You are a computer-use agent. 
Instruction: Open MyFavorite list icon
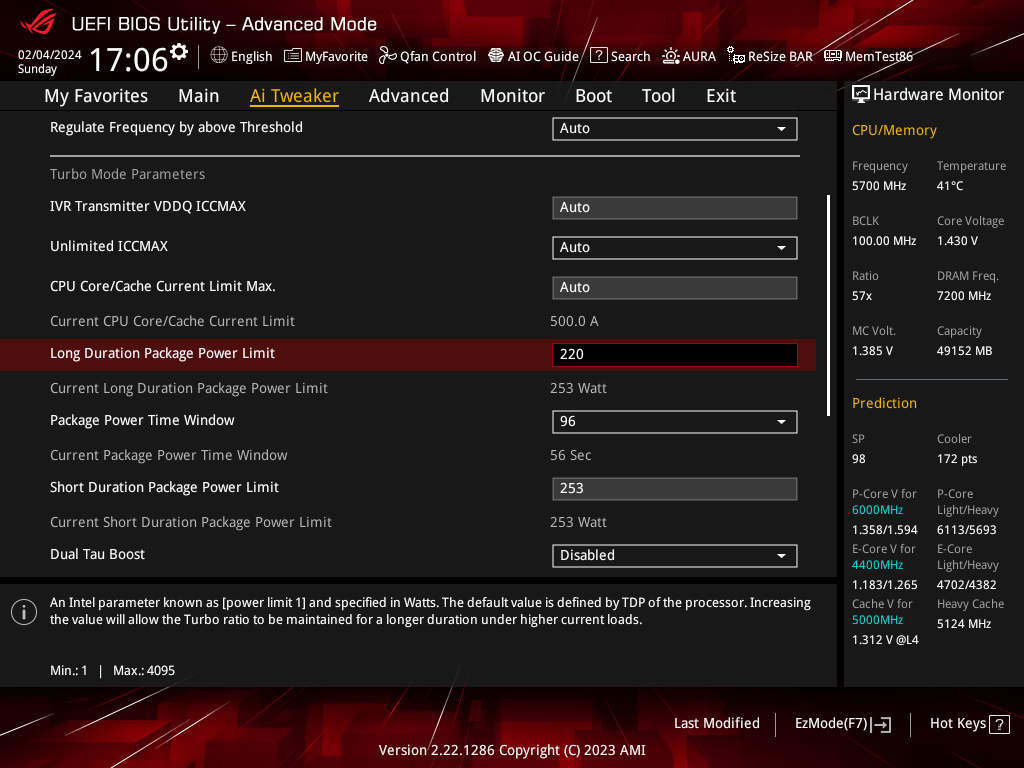[293, 56]
